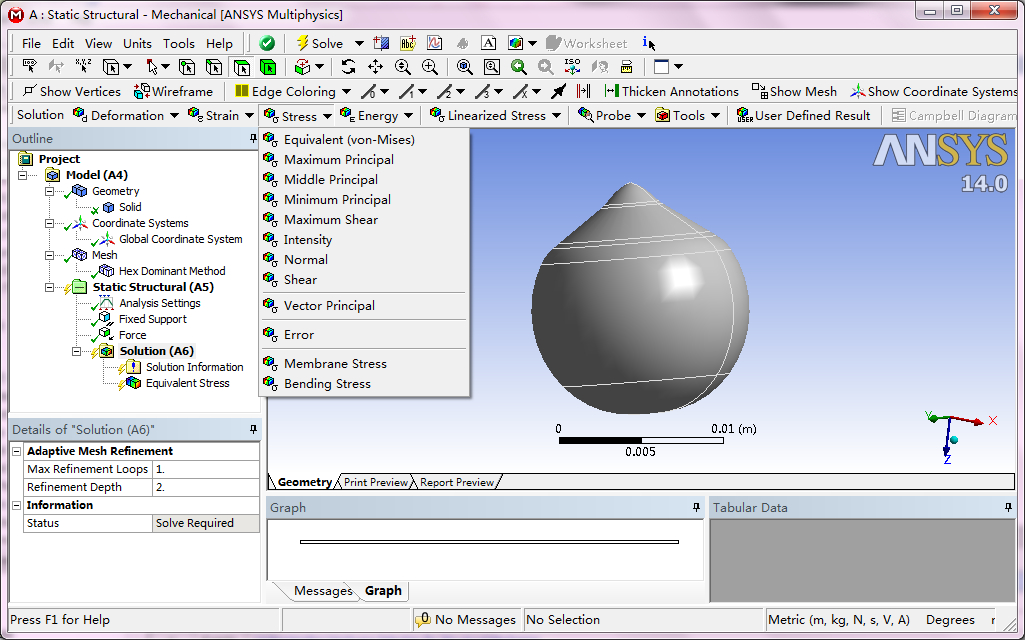This screenshot has height=640, width=1025.
Task: Select Hex Dominant Method in outline
Action: click(x=172, y=271)
